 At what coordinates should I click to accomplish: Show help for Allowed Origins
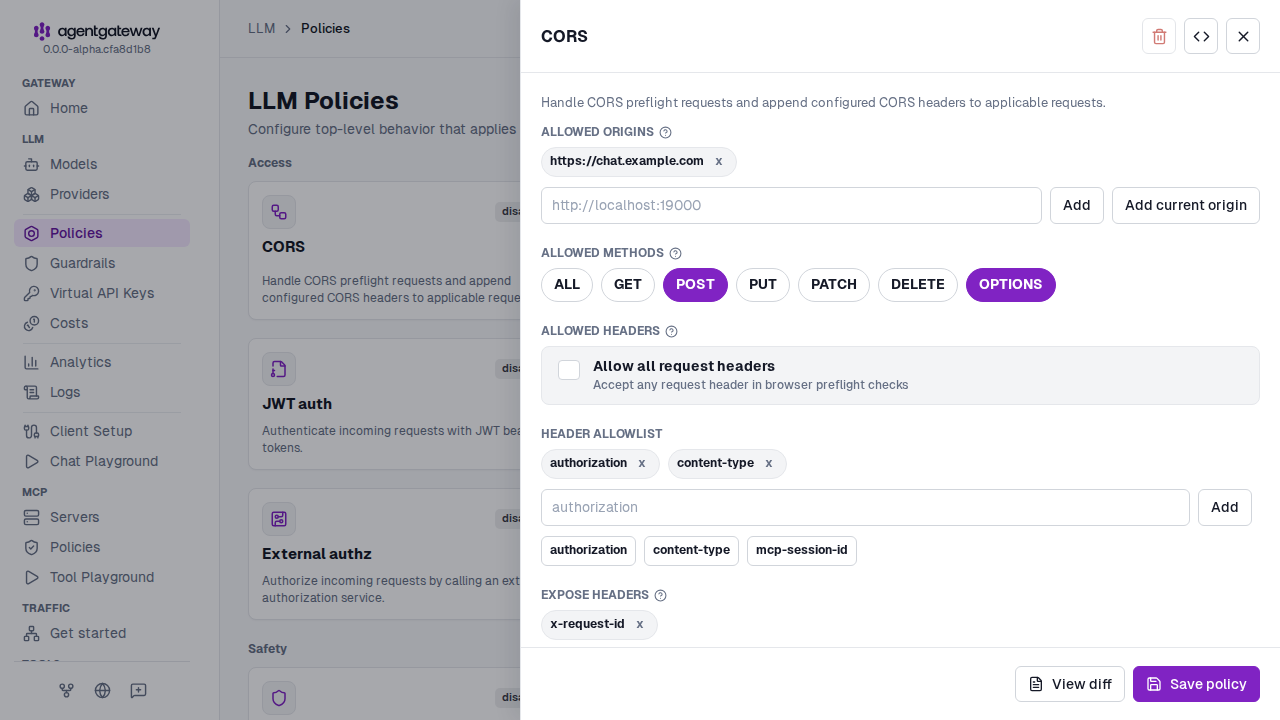tap(666, 132)
